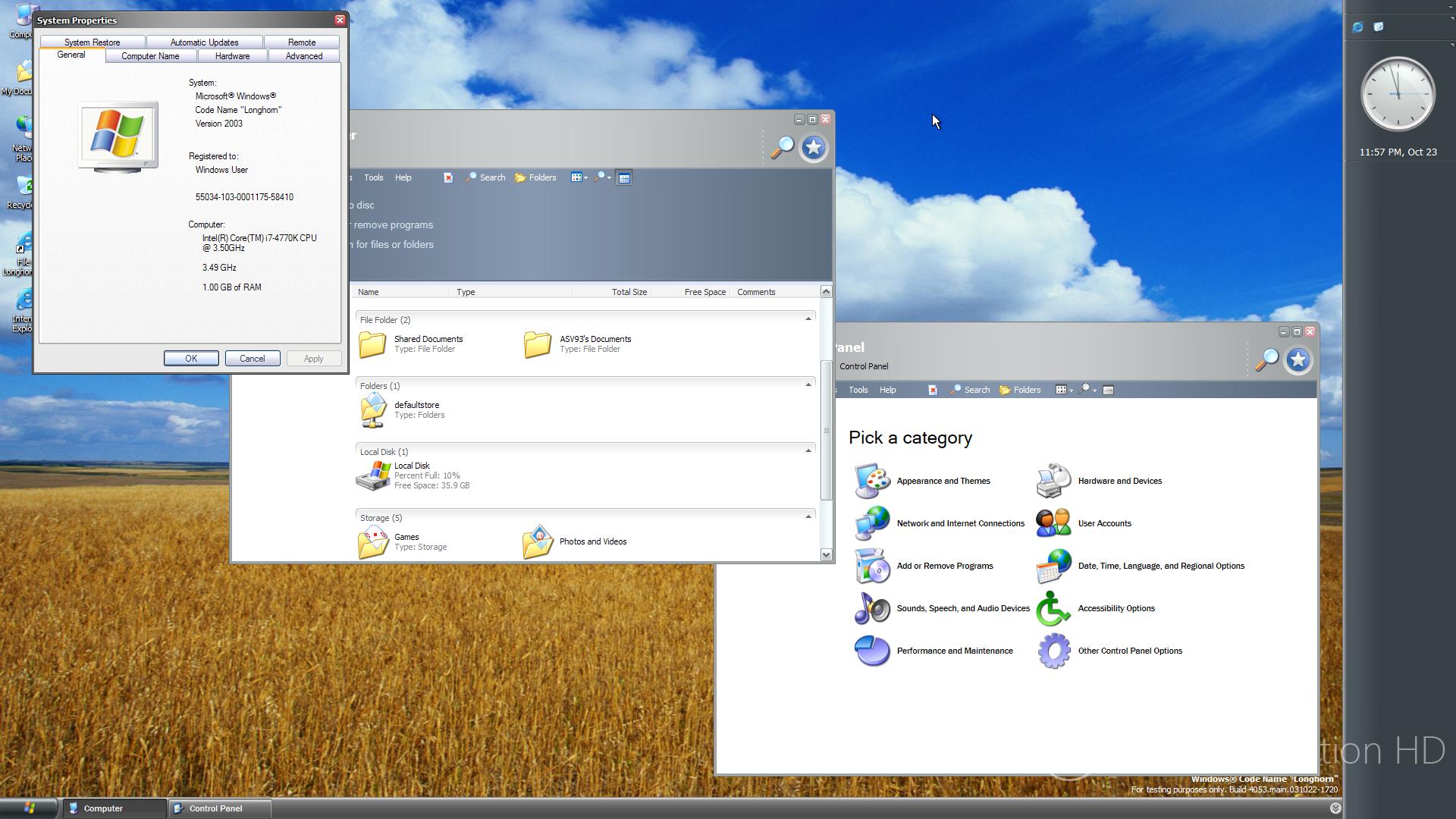Collapse the File Folder (2) group

[808, 319]
